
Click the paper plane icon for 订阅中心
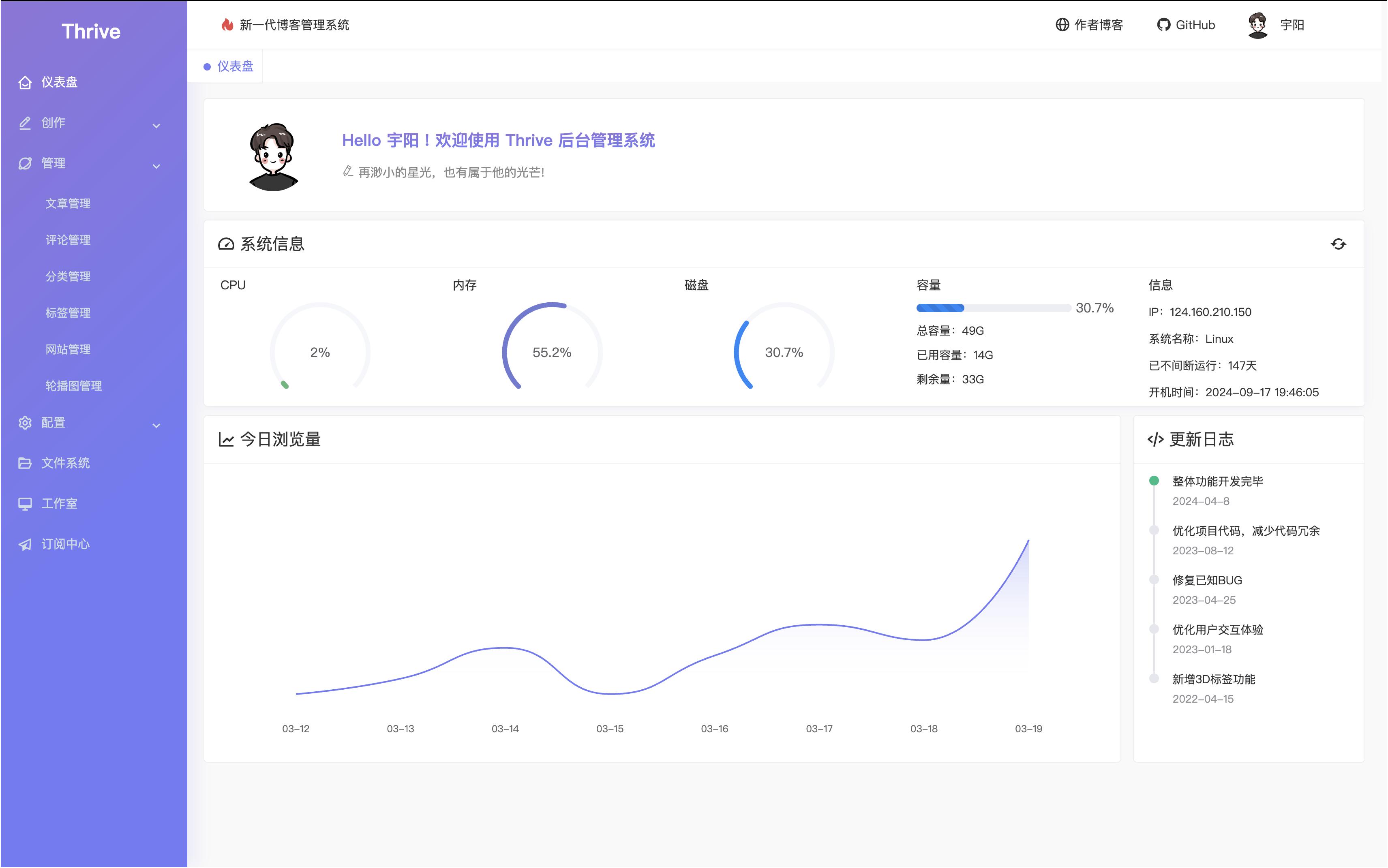click(25, 544)
